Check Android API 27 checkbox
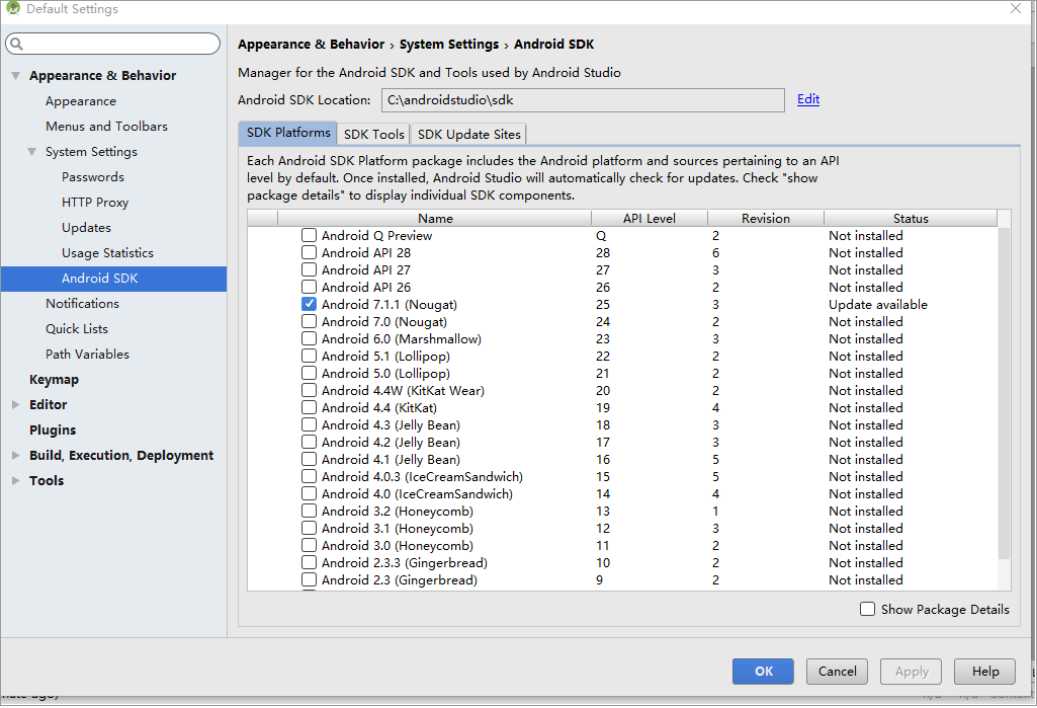The image size is (1037, 708). (x=308, y=270)
